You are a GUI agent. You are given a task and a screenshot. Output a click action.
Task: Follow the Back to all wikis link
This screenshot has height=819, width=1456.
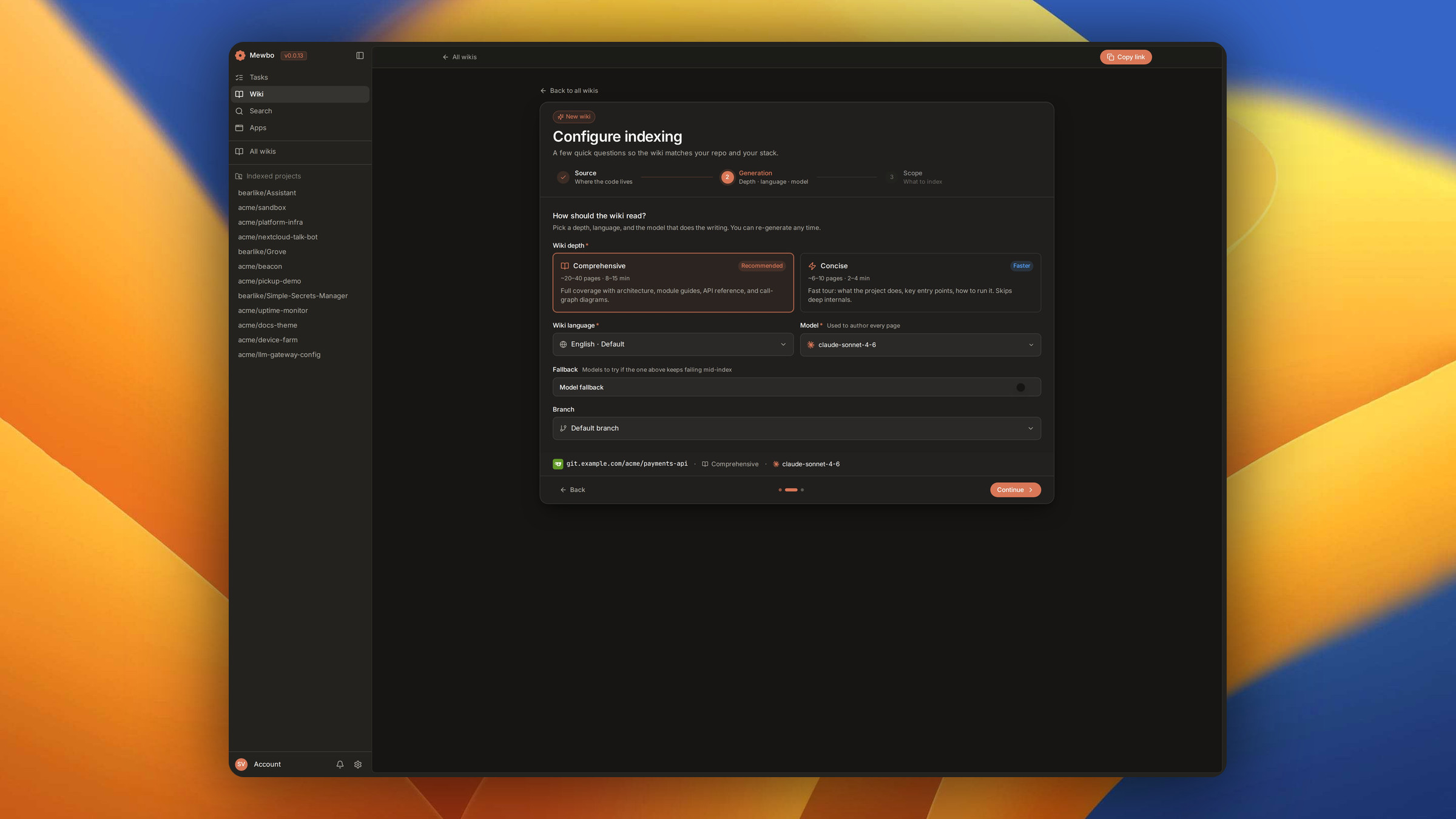click(569, 91)
